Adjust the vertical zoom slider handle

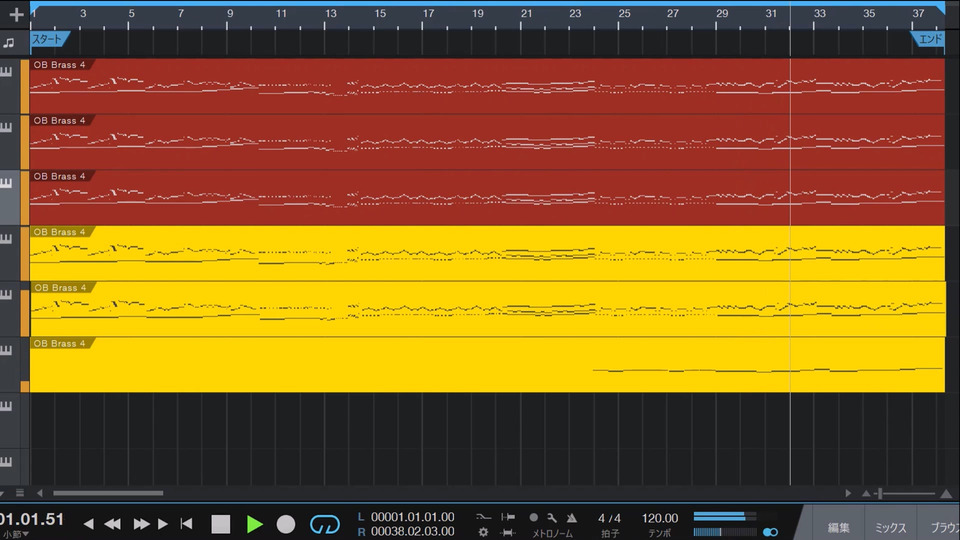[x=880, y=493]
